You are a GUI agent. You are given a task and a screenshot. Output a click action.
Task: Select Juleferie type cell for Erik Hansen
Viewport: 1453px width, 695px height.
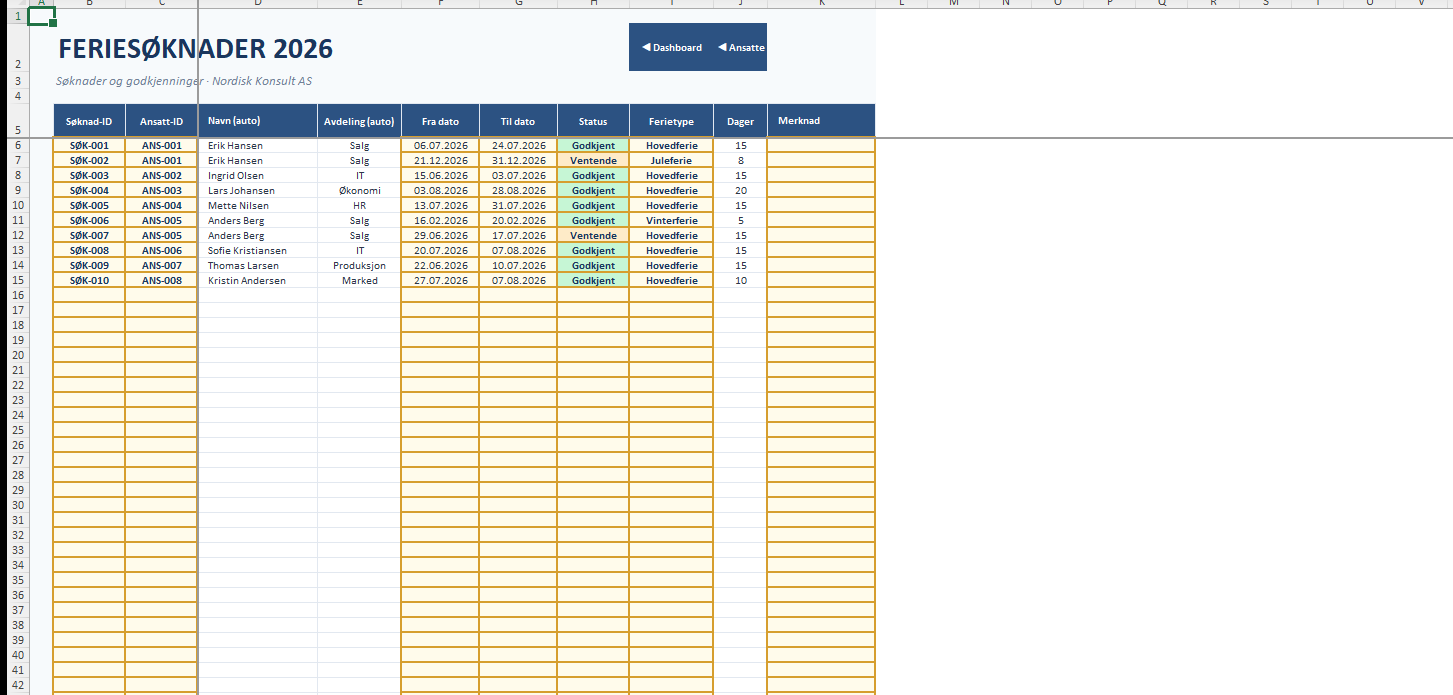coord(671,161)
